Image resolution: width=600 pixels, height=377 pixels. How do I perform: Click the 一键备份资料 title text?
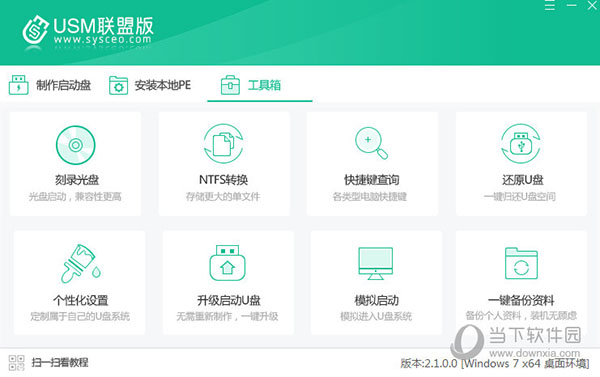pyautogui.click(x=521, y=300)
